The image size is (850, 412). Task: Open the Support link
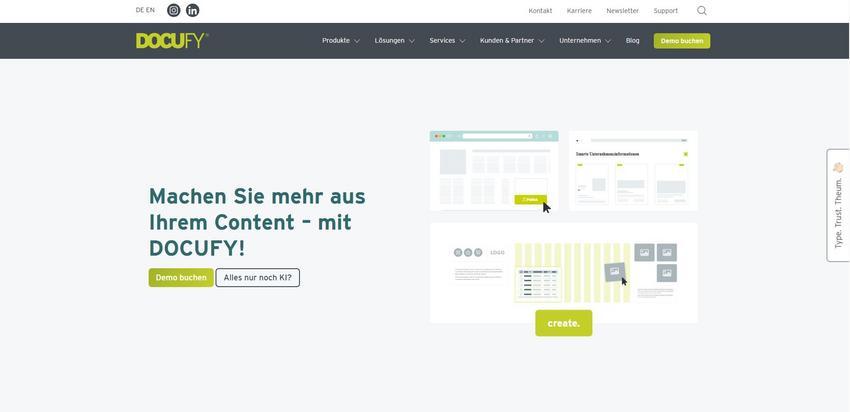(666, 11)
